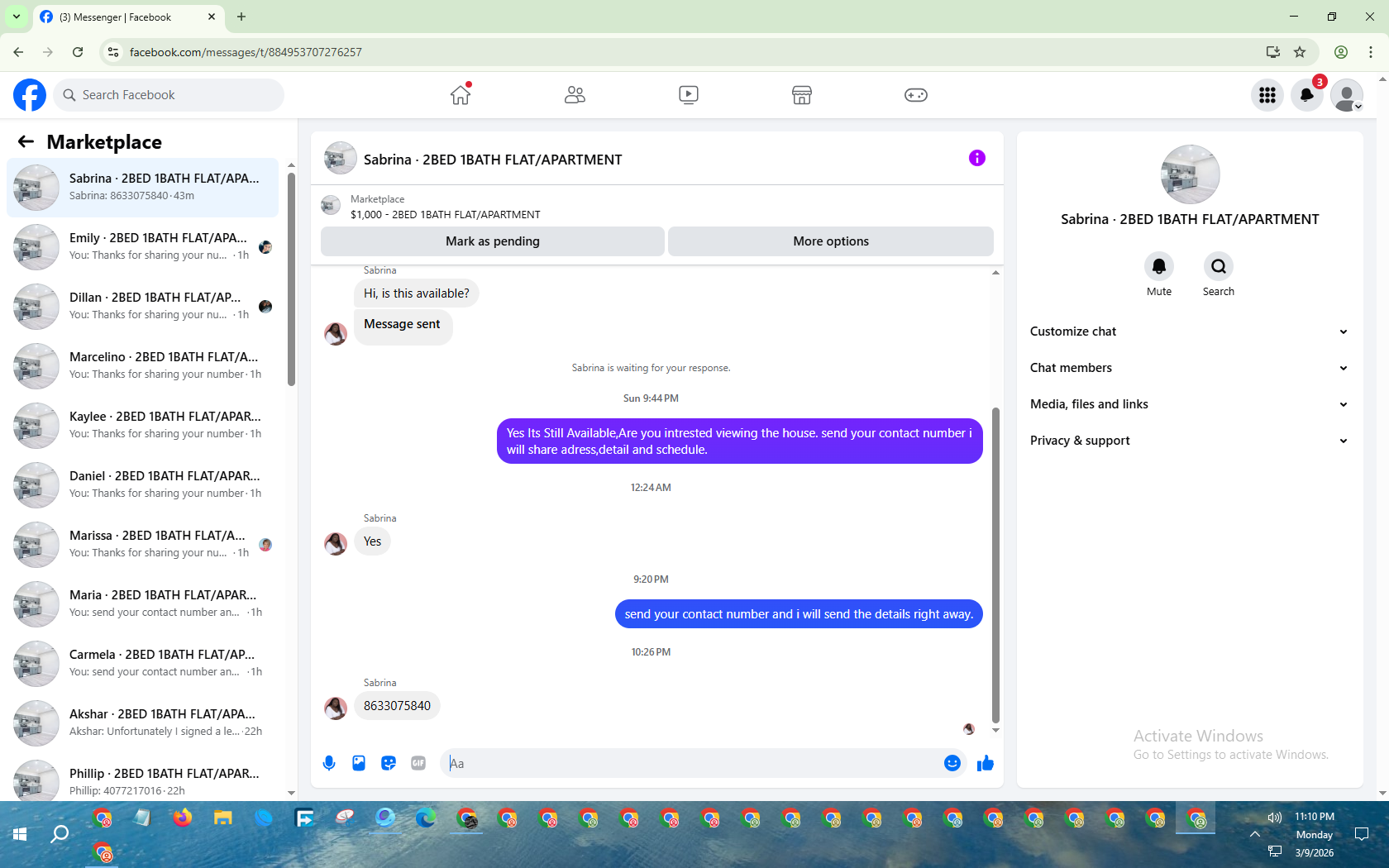Click the chat messages scrollbar
1389x868 pixels.
click(x=995, y=566)
